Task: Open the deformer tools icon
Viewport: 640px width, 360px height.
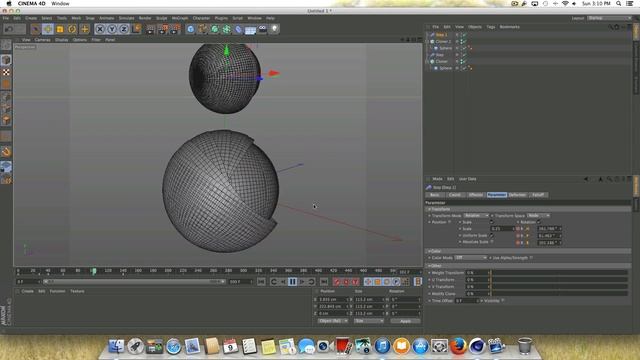Action: [238, 29]
